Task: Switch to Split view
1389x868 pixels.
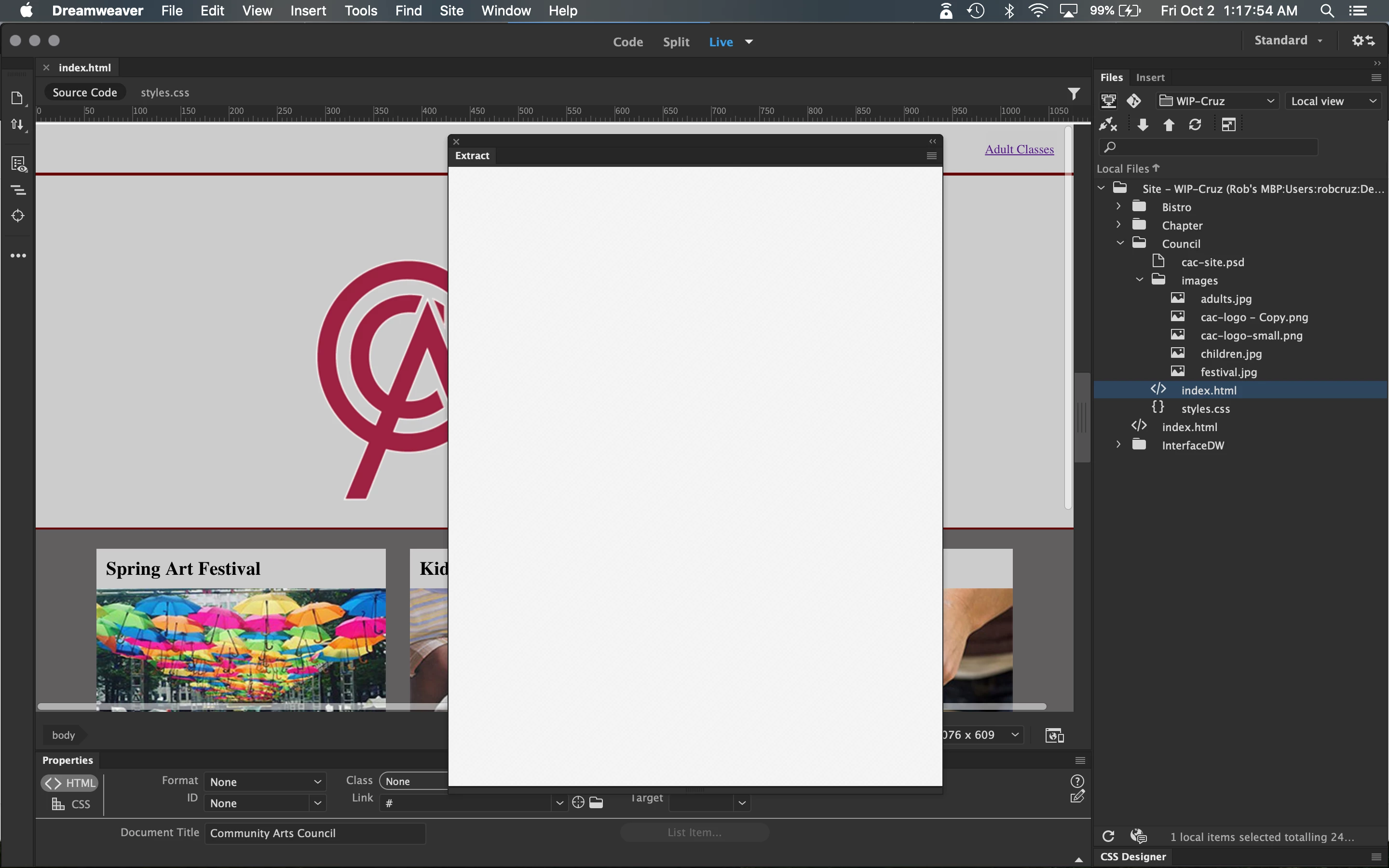Action: point(676,42)
